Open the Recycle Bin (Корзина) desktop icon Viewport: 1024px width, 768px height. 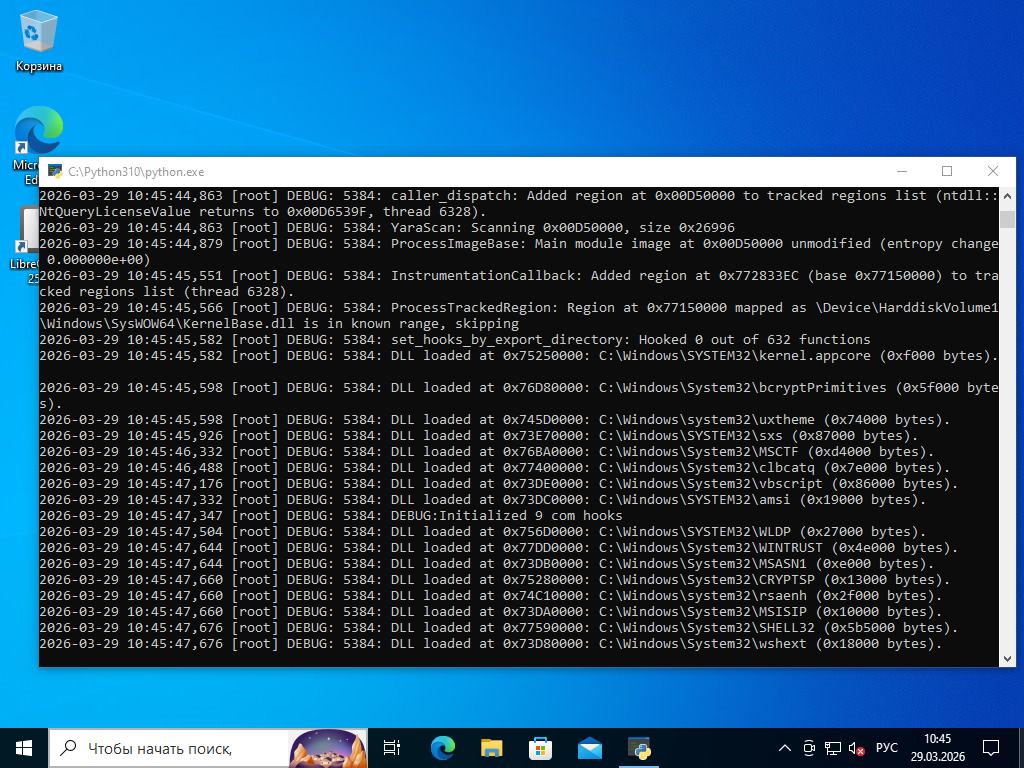click(x=38, y=40)
